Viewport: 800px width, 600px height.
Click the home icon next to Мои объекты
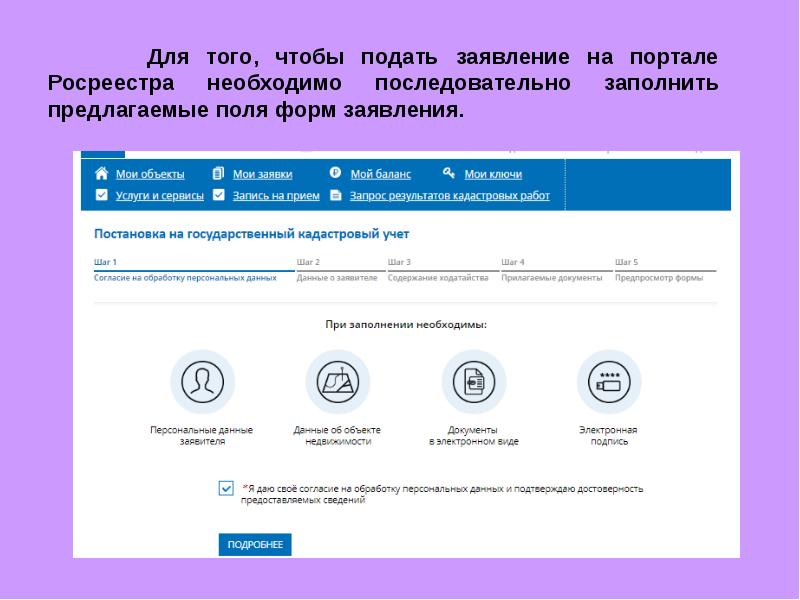tap(100, 174)
